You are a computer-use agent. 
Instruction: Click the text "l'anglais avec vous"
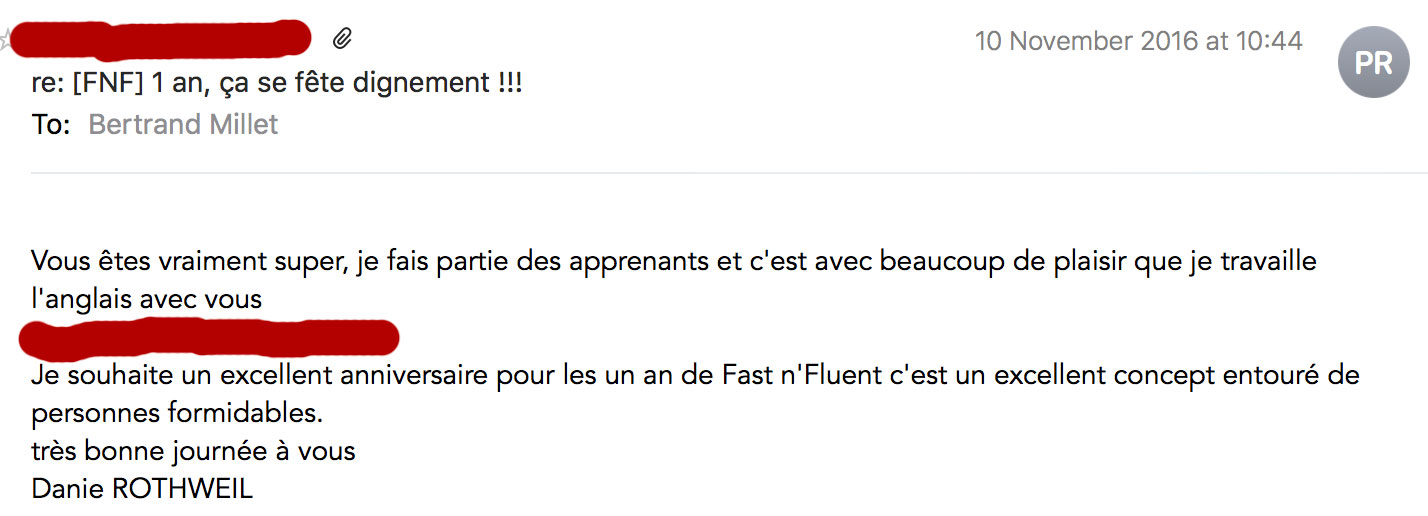pyautogui.click(x=147, y=298)
